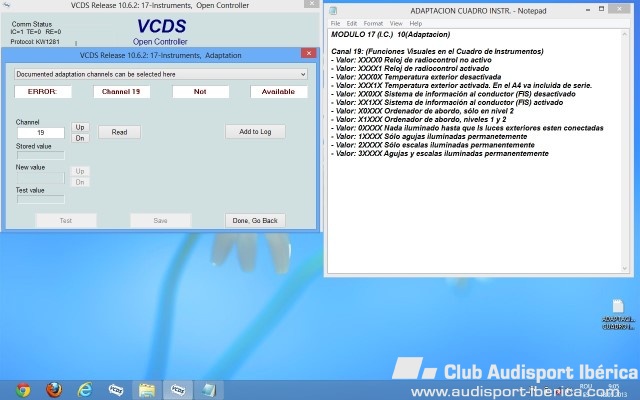Click the 'Canal 19:' heading line in Notepad
This screenshot has width=640, height=400.
click(x=437, y=51)
